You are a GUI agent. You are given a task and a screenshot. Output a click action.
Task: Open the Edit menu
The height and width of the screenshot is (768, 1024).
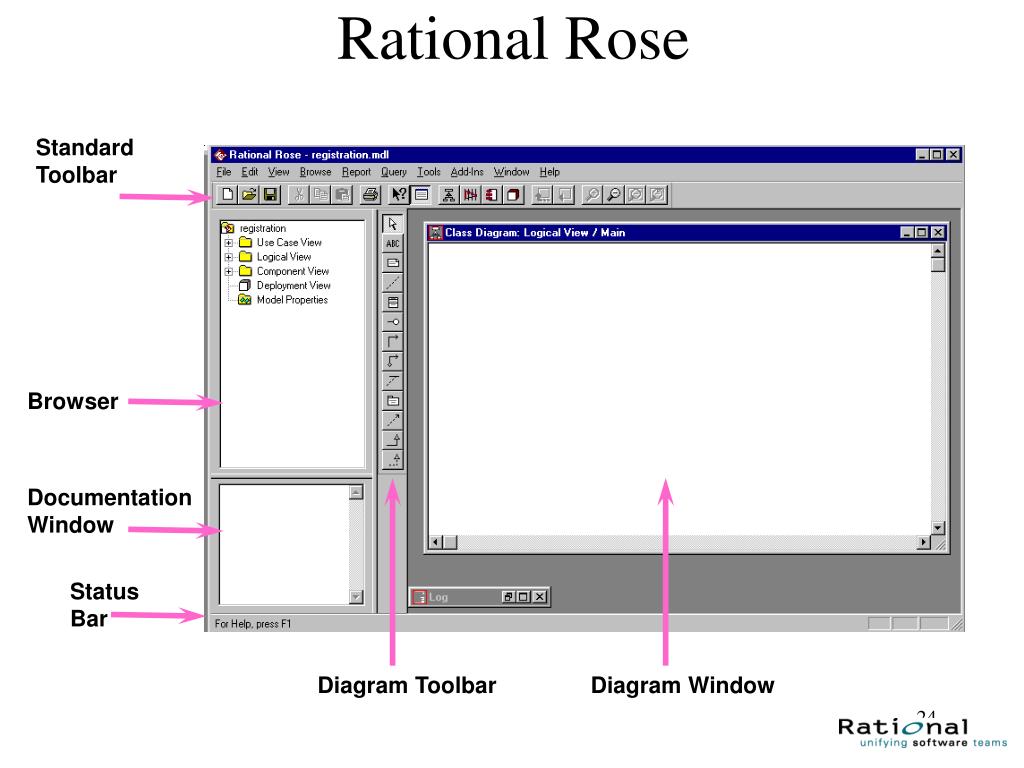(249, 172)
